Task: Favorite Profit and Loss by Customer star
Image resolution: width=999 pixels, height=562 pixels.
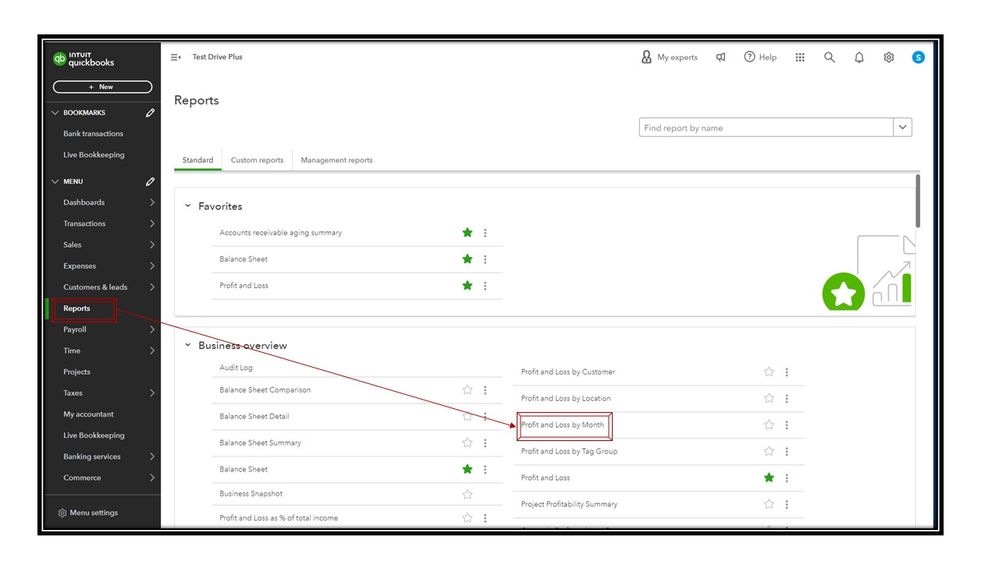Action: (x=769, y=371)
